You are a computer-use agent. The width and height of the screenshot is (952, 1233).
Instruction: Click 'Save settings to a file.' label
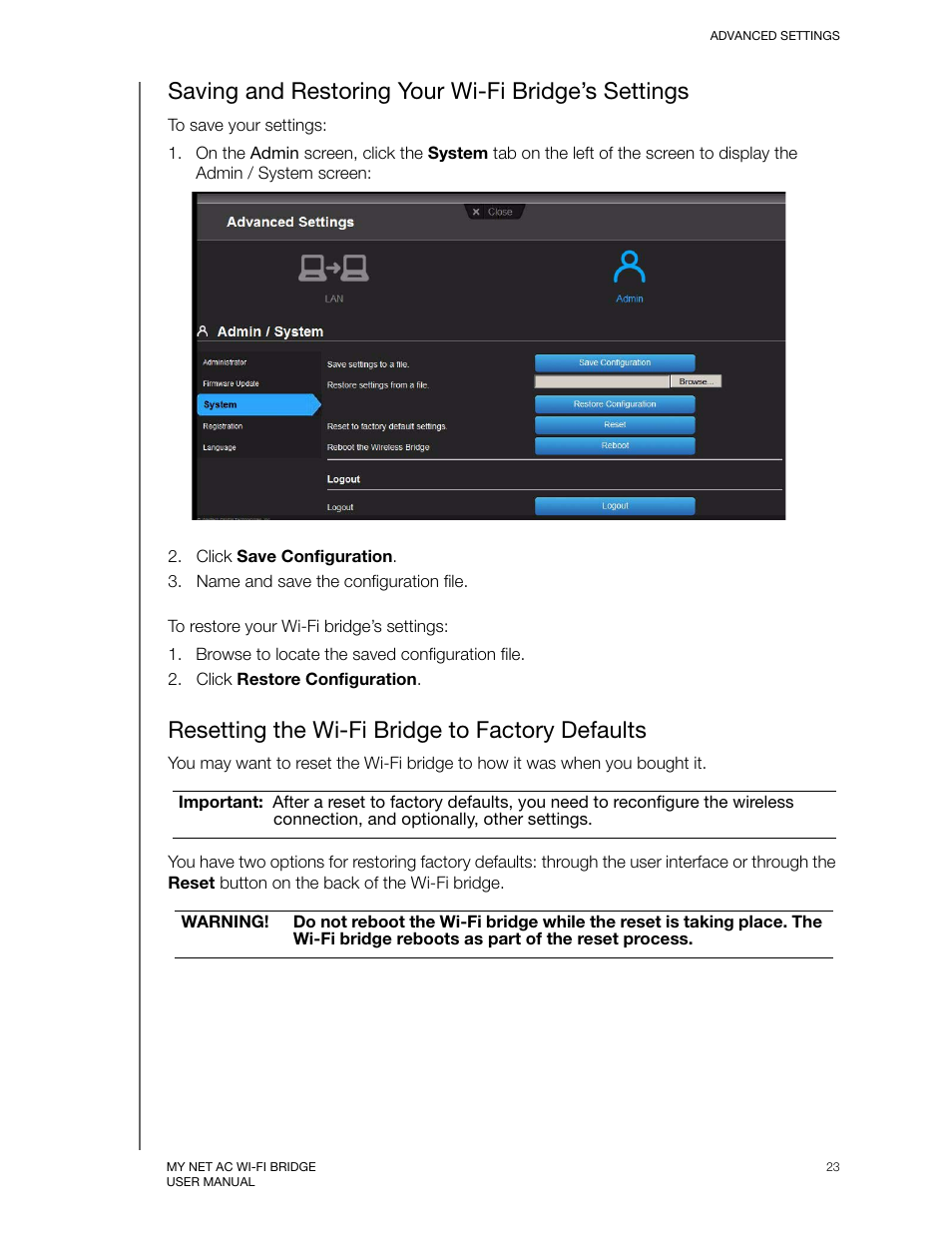click(x=368, y=364)
